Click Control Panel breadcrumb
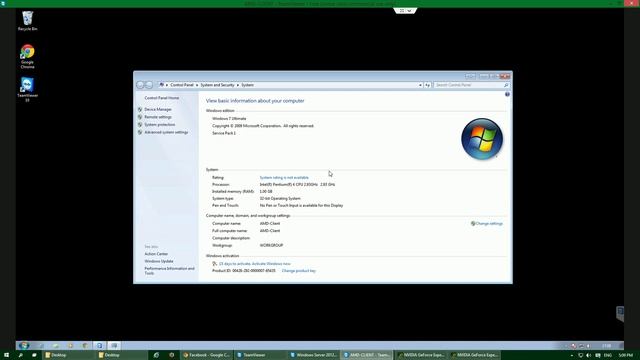The width and height of the screenshot is (640, 360). click(x=182, y=85)
